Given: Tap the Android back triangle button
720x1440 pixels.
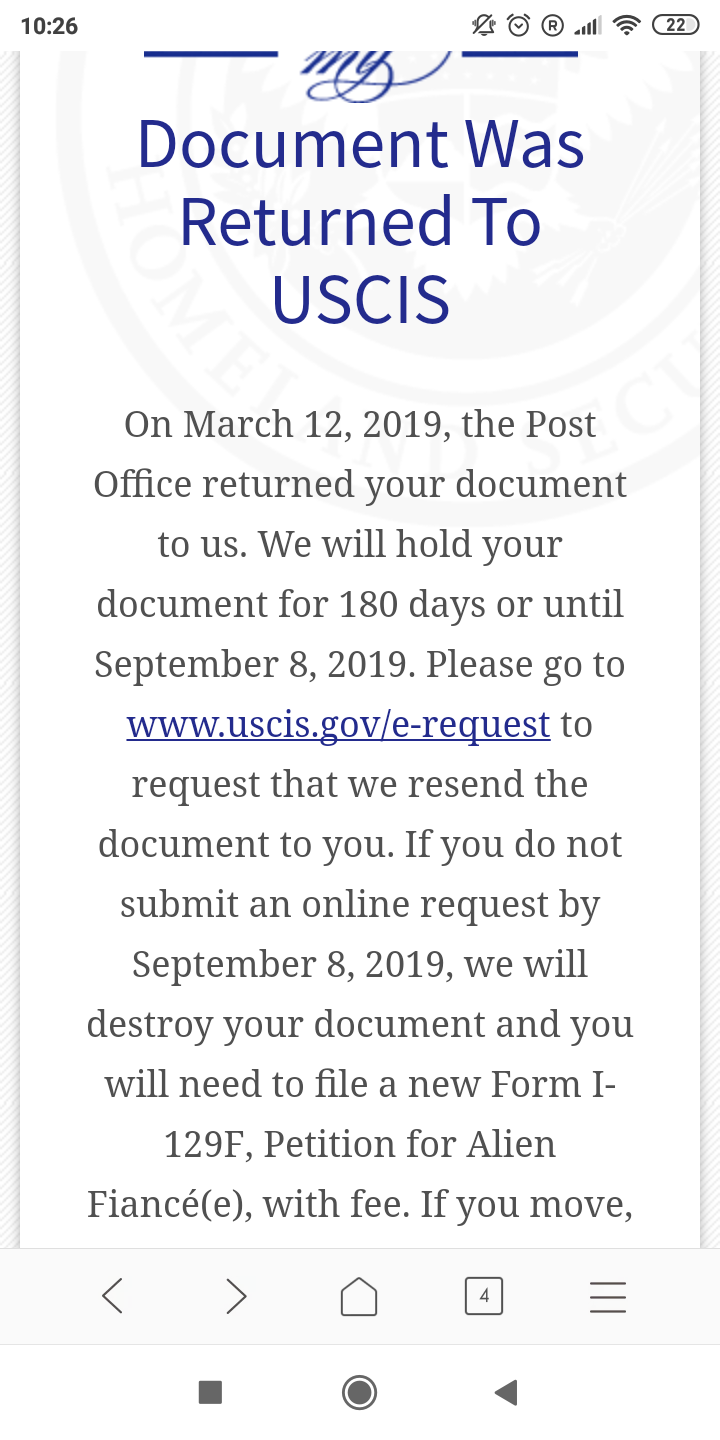Looking at the screenshot, I should point(506,1392).
